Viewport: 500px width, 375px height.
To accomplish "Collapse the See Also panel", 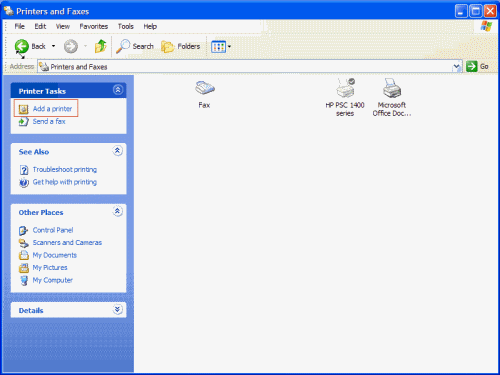I will (x=117, y=151).
